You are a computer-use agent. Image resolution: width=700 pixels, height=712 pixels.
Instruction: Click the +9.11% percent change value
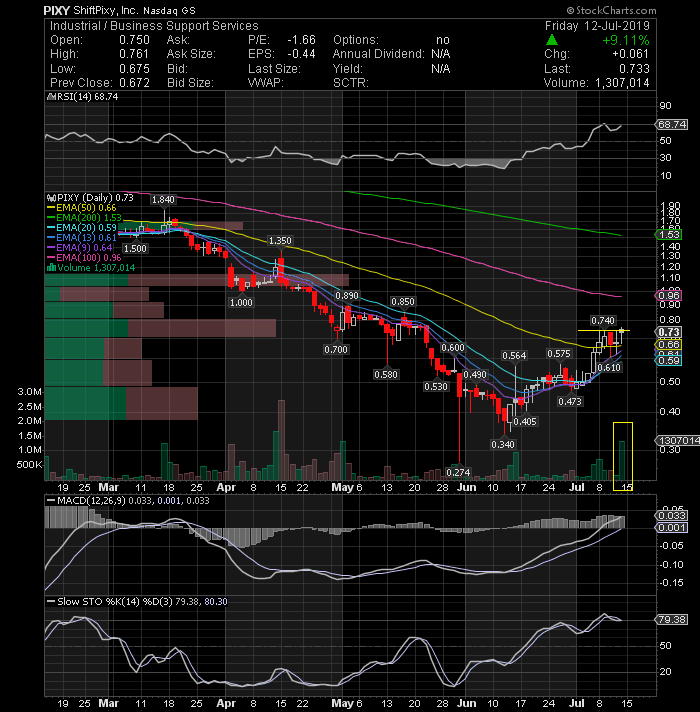[626, 40]
